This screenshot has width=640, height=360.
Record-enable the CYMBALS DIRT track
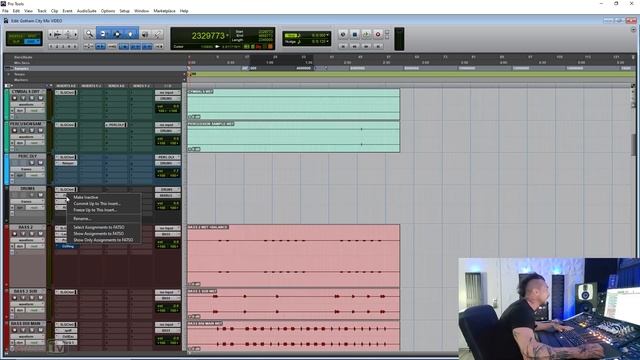pos(15,98)
